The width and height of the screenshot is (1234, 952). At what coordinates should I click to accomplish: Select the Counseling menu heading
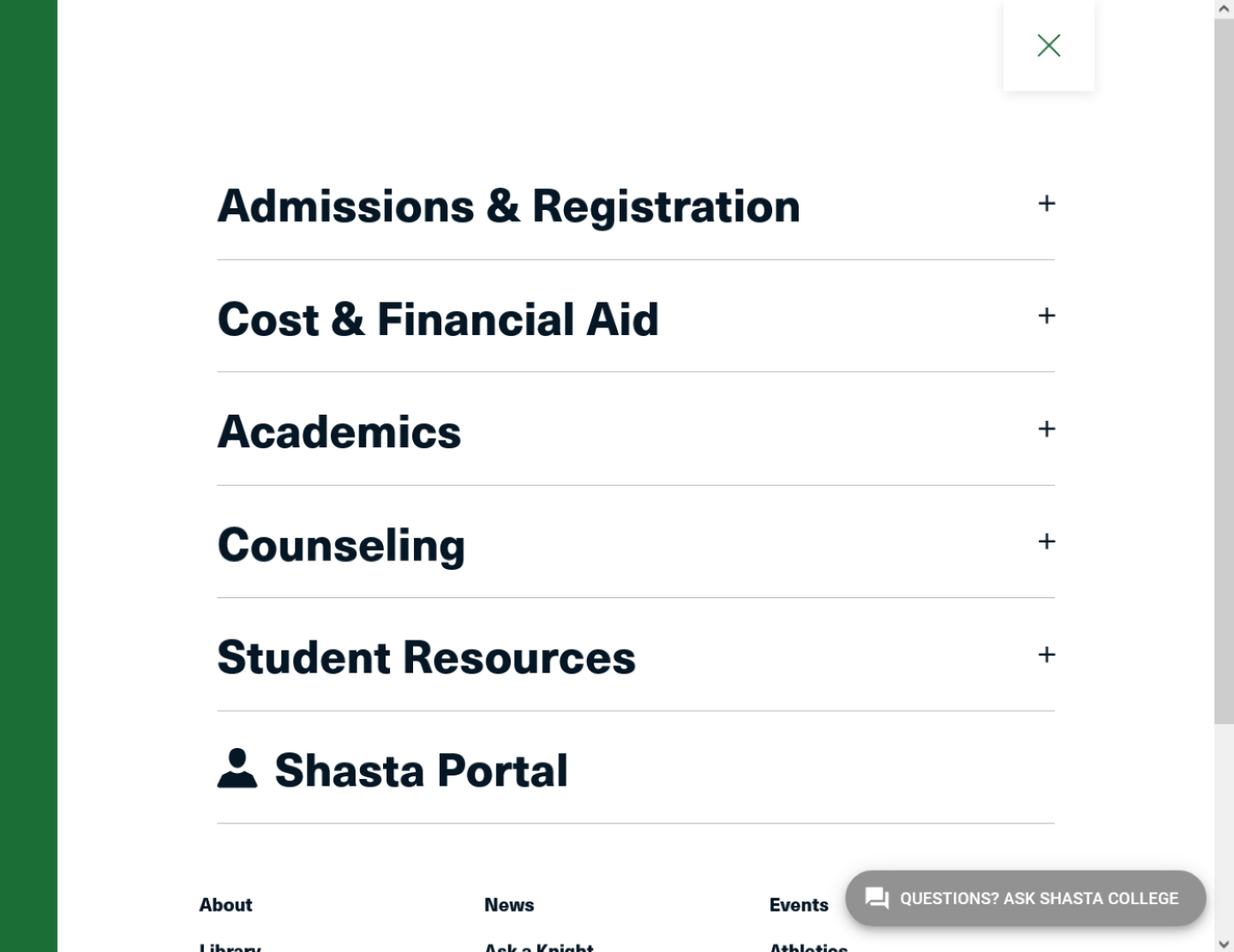[x=341, y=546]
